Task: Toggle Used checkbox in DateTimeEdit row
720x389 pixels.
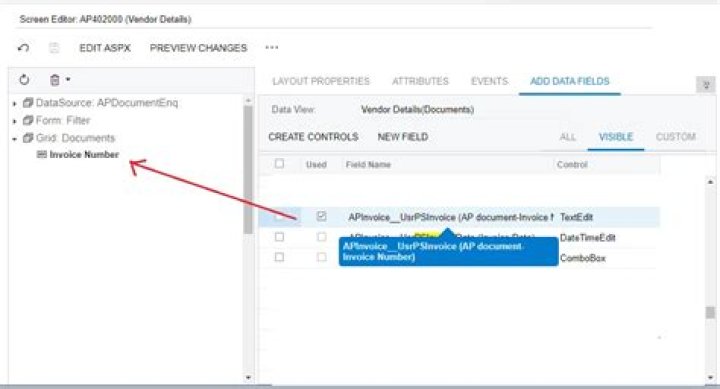Action: click(x=321, y=237)
